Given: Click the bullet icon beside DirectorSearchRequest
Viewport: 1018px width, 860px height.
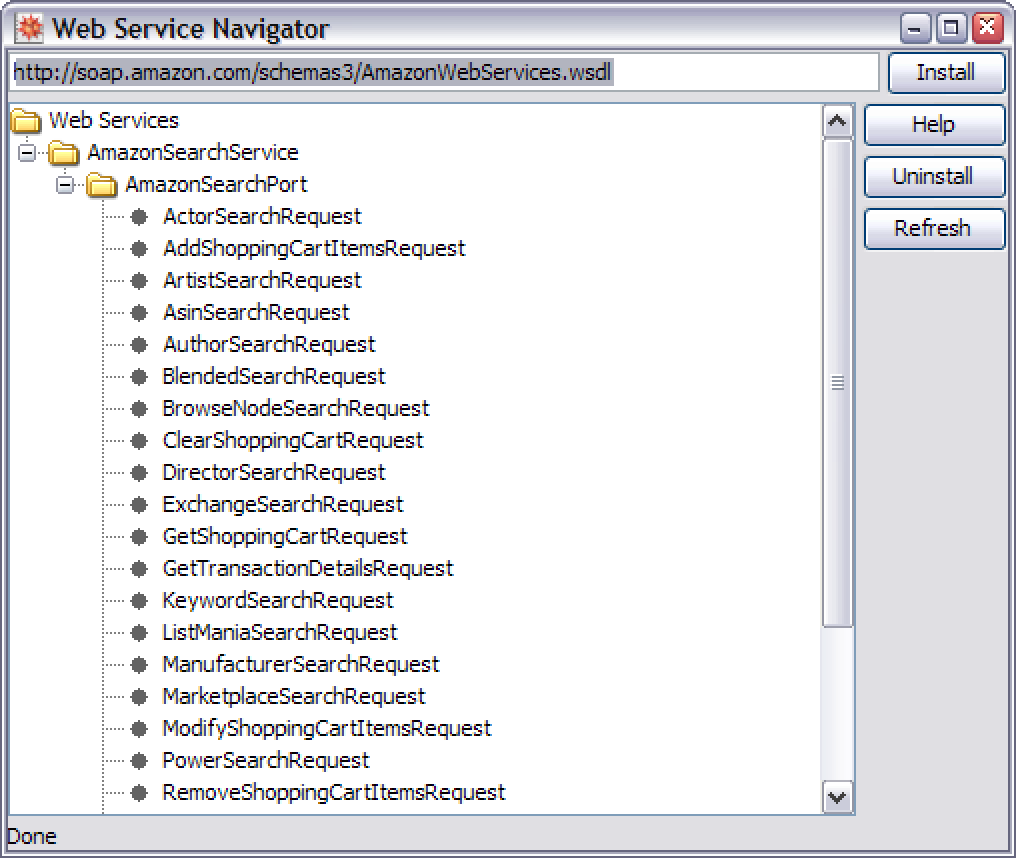Looking at the screenshot, I should pos(139,473).
